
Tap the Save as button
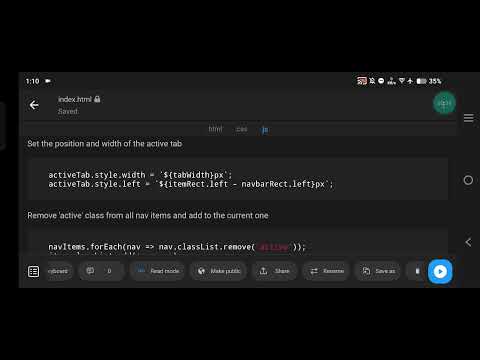coord(378,271)
